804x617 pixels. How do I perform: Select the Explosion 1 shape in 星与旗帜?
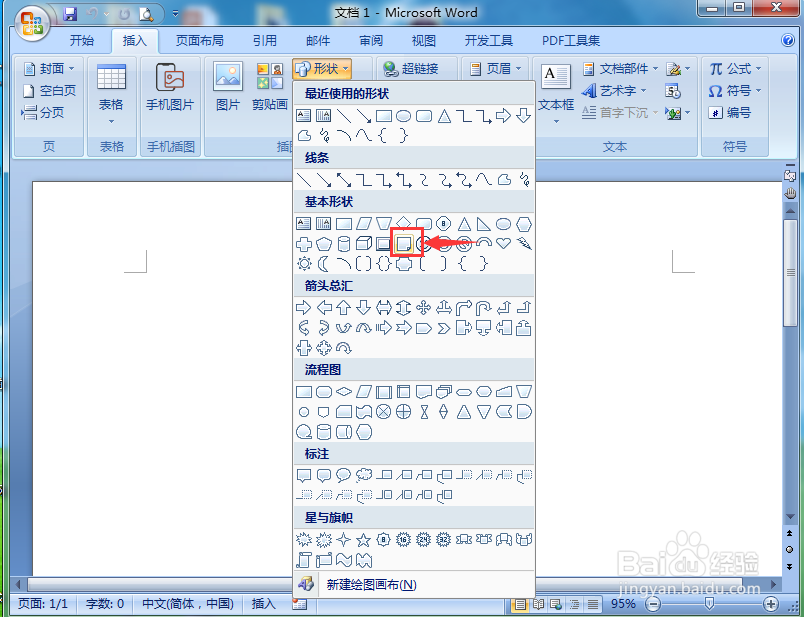pos(304,540)
